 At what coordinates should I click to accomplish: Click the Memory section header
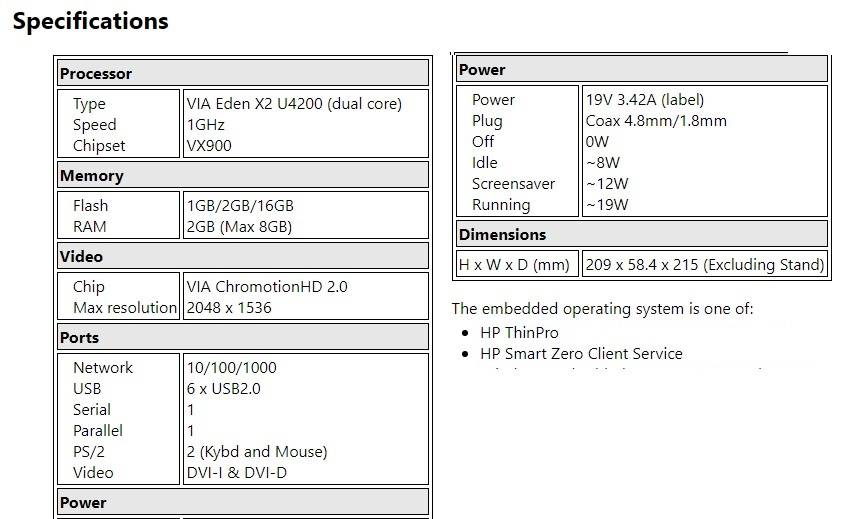[92, 176]
